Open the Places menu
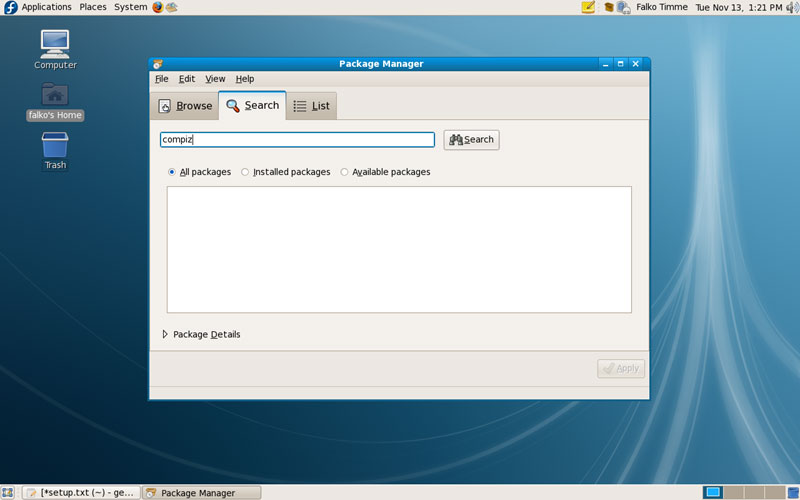The image size is (800, 500). tap(93, 7)
